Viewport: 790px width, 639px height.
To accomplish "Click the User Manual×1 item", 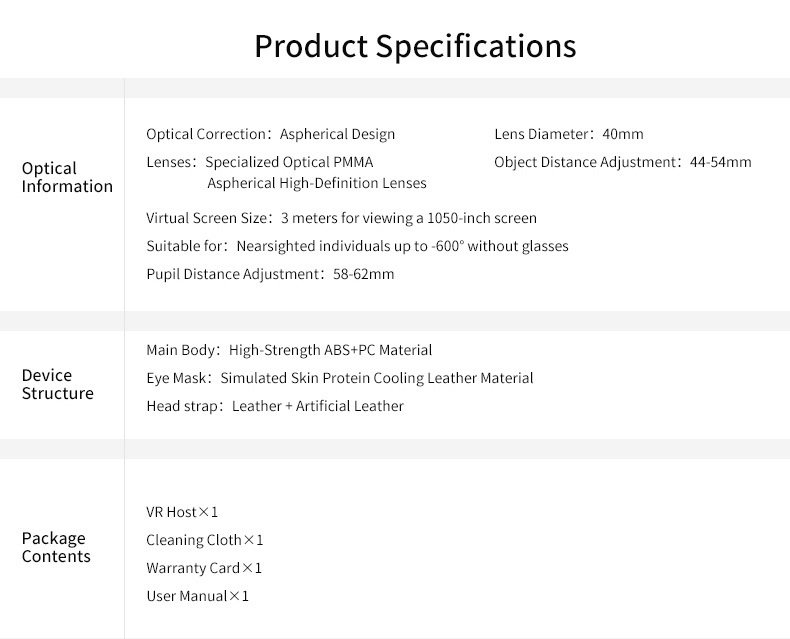I will [x=197, y=596].
